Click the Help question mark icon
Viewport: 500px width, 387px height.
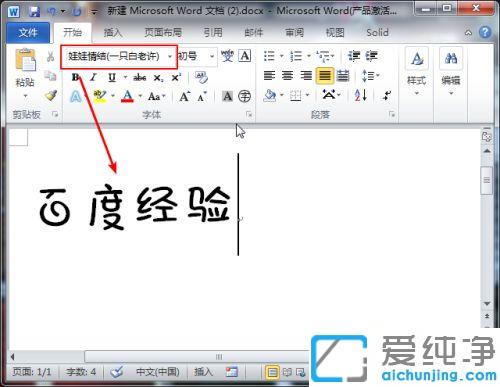(485, 32)
